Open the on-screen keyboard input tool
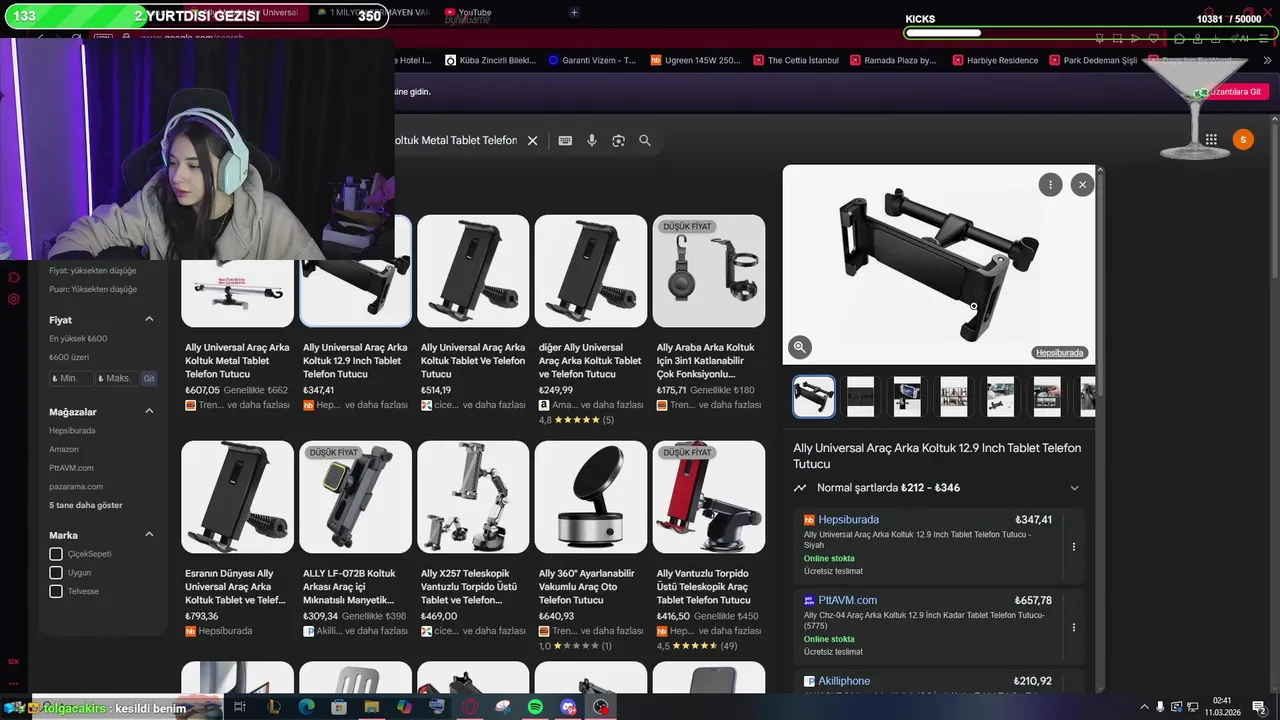Viewport: 1280px width, 720px height. tap(565, 141)
